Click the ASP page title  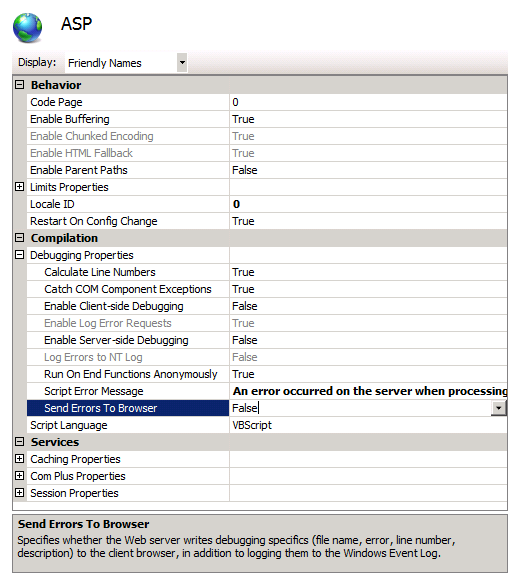(x=76, y=24)
